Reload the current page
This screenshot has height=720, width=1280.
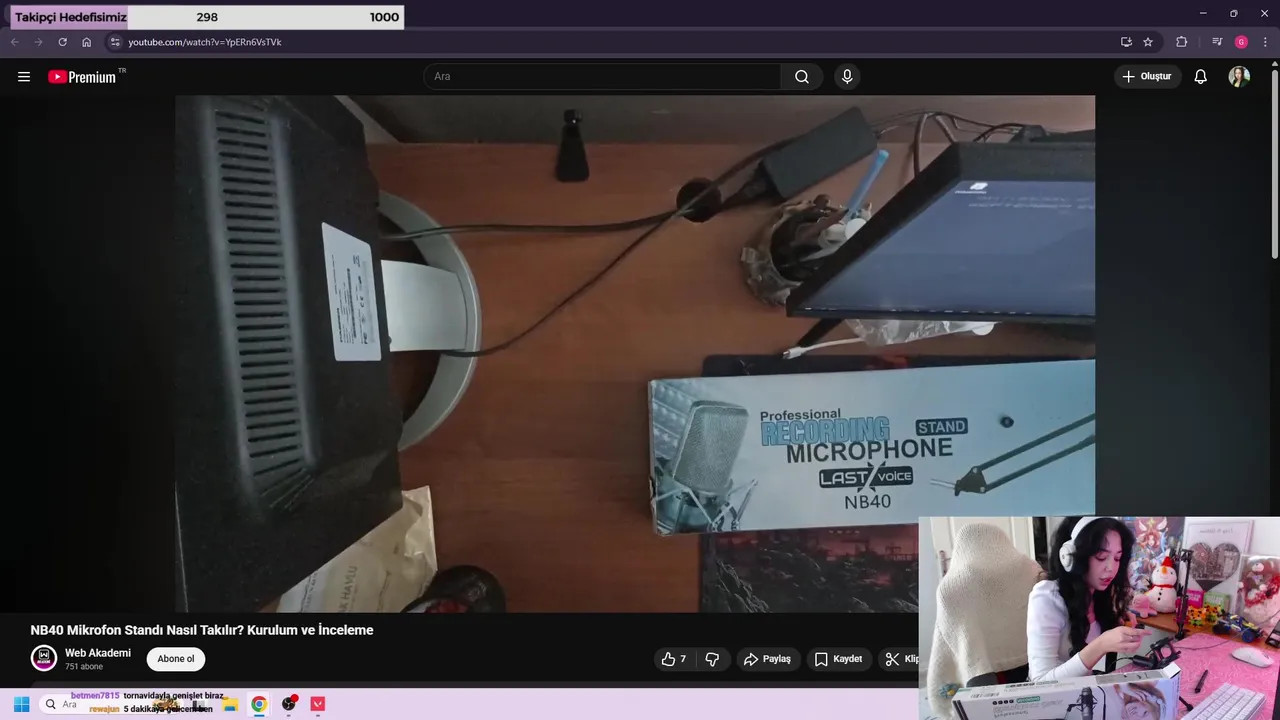coord(62,42)
